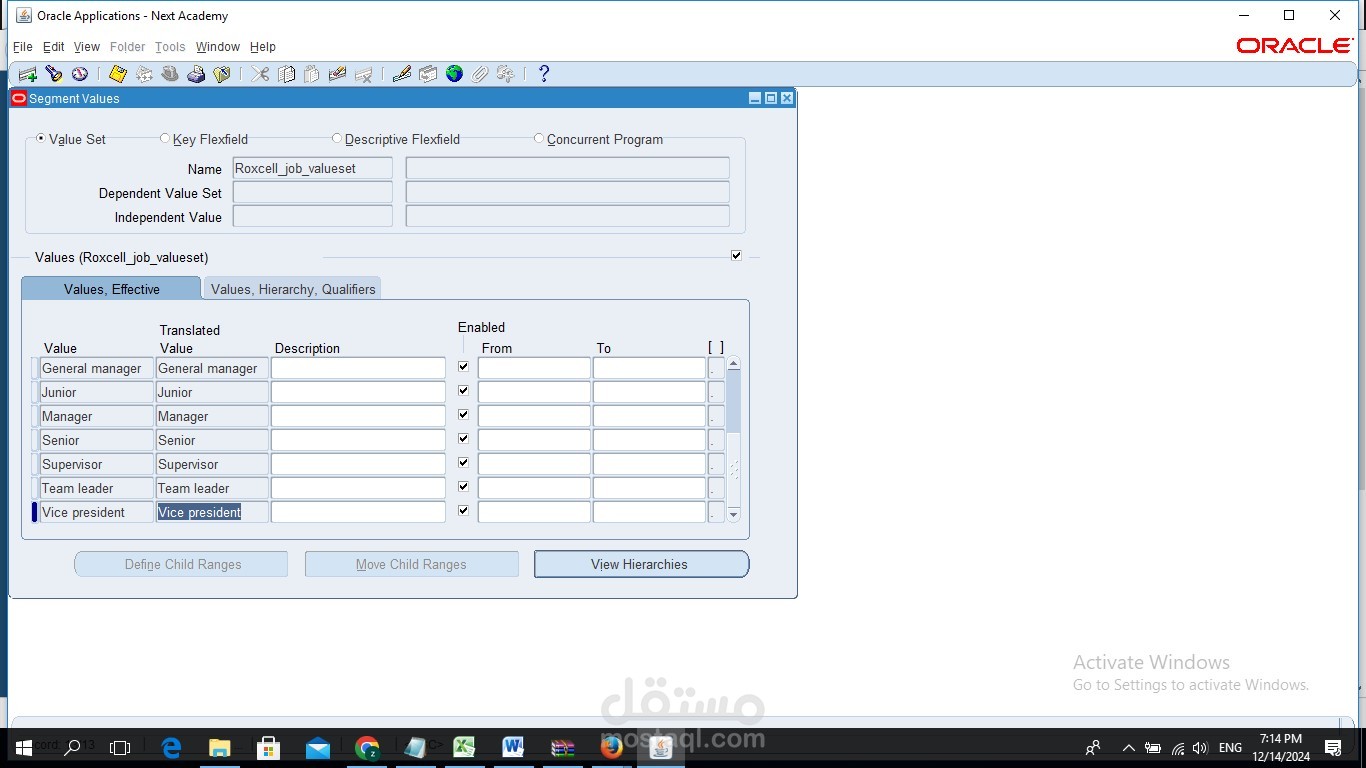1366x768 pixels.
Task: Open Word from the taskbar
Action: click(513, 747)
